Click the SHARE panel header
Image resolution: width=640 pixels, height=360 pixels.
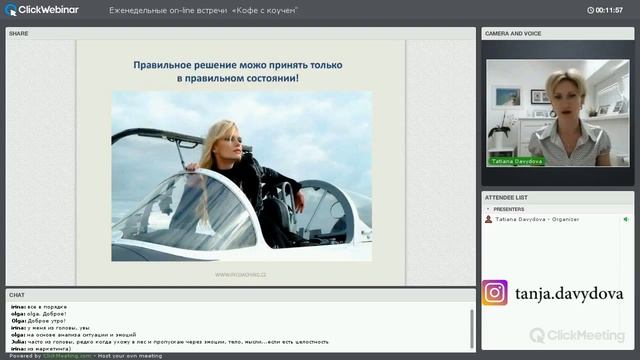point(241,33)
